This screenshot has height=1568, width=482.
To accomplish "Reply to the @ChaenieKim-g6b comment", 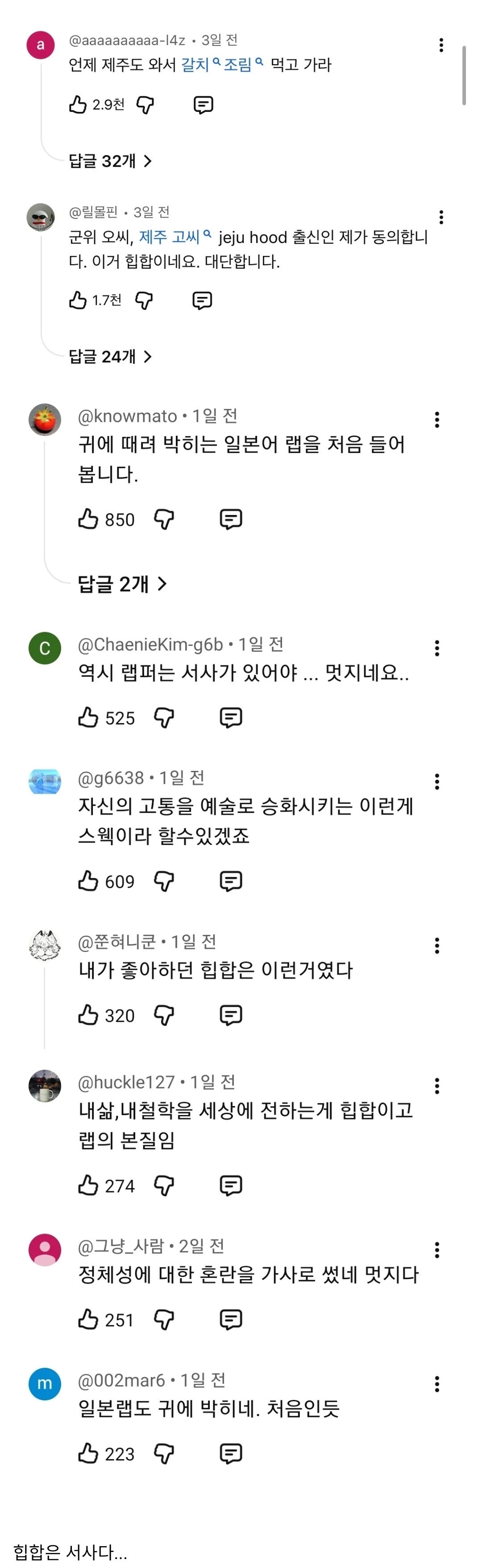I will 230,718.
